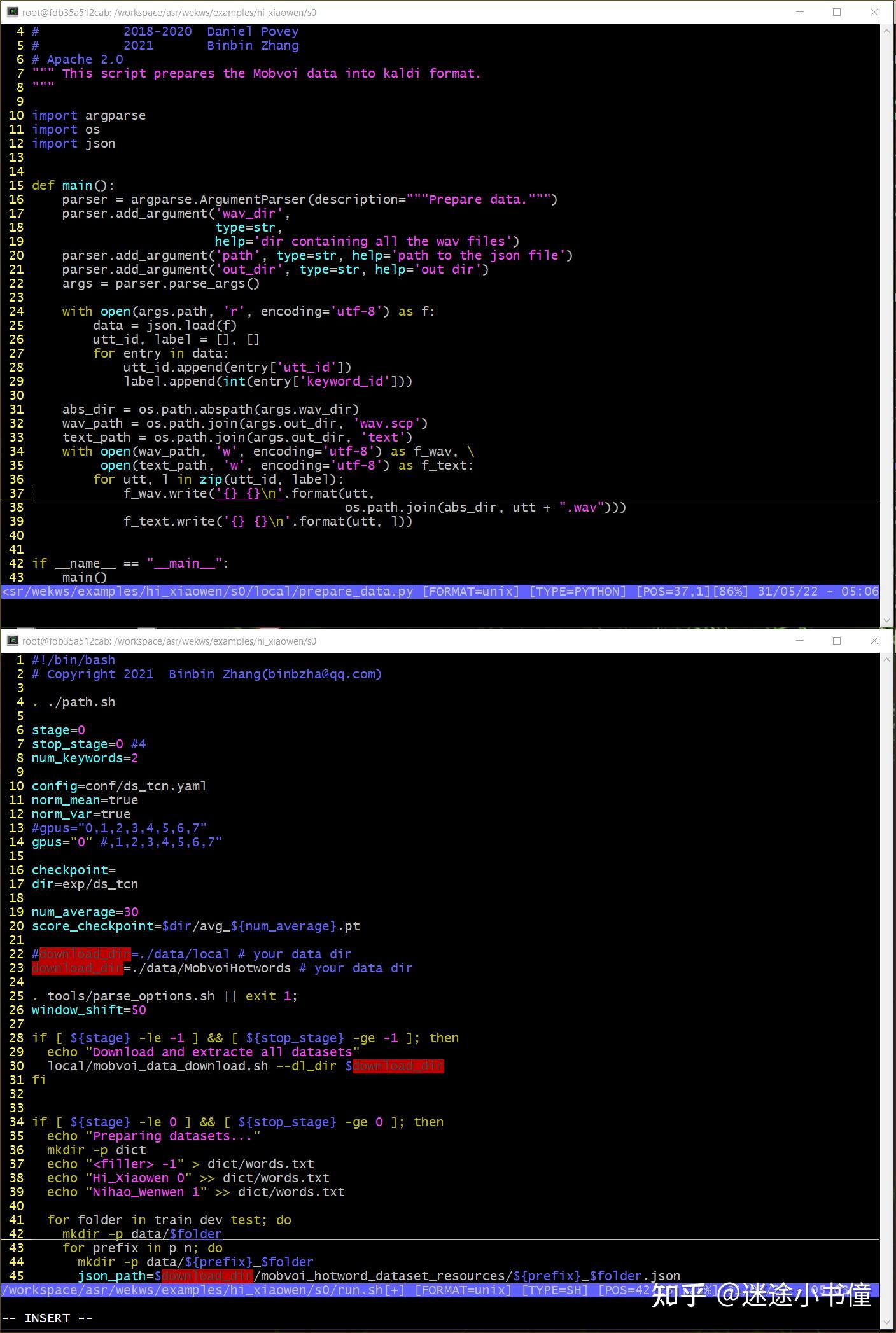
Task: Click the 'num_keywords=2' line
Action: (85, 758)
